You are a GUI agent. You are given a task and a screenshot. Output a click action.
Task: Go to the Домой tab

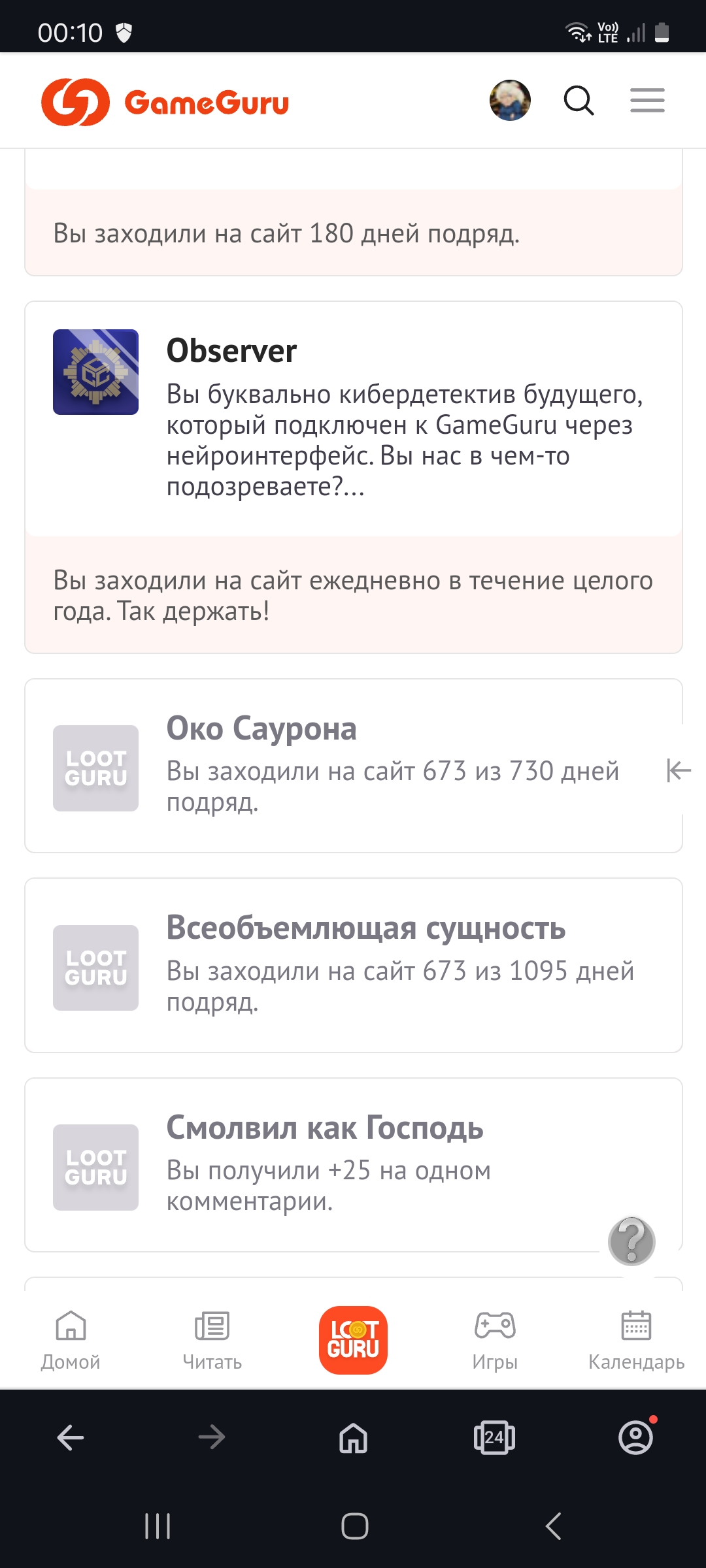[x=71, y=1339]
